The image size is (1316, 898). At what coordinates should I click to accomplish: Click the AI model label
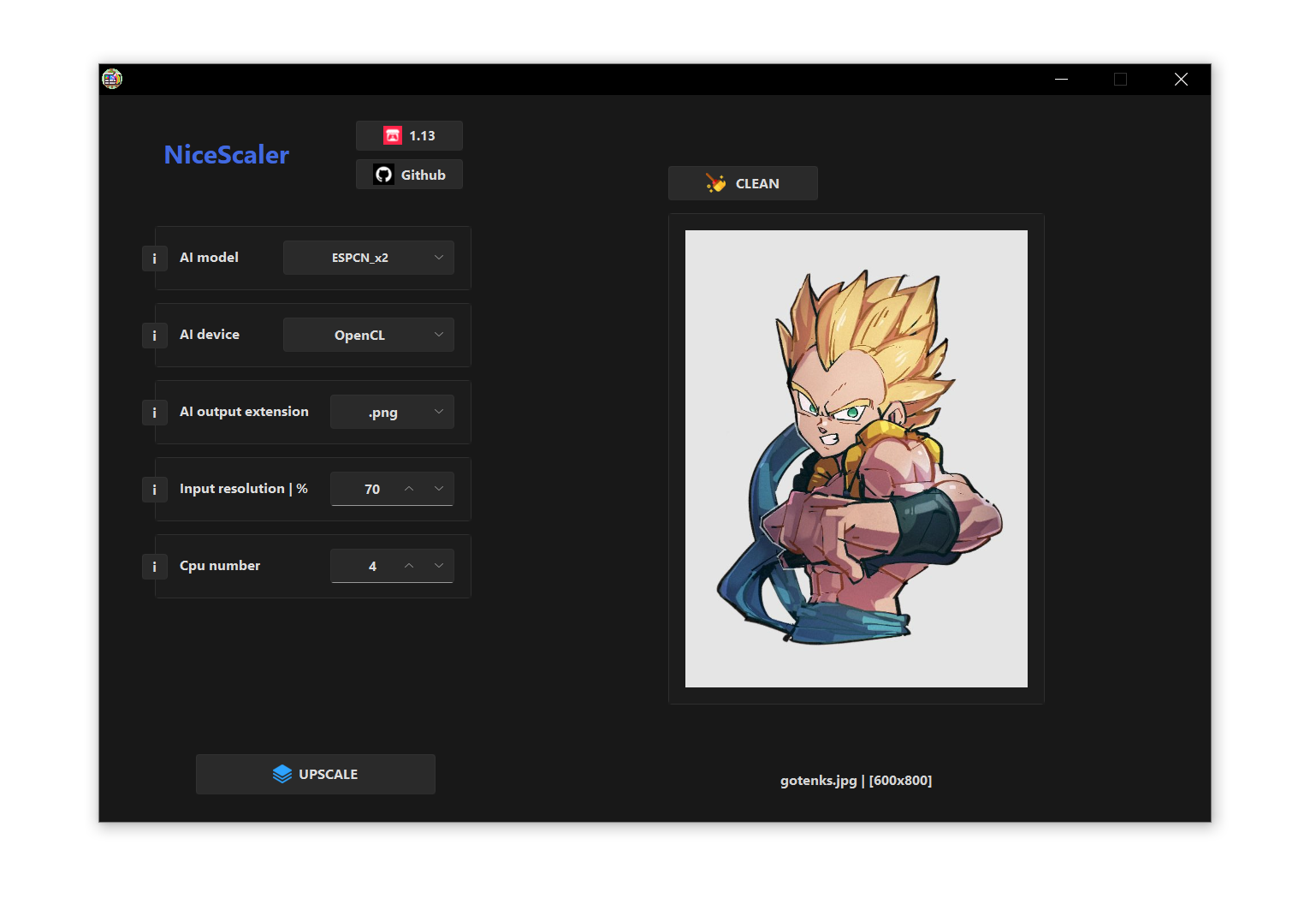(x=209, y=258)
